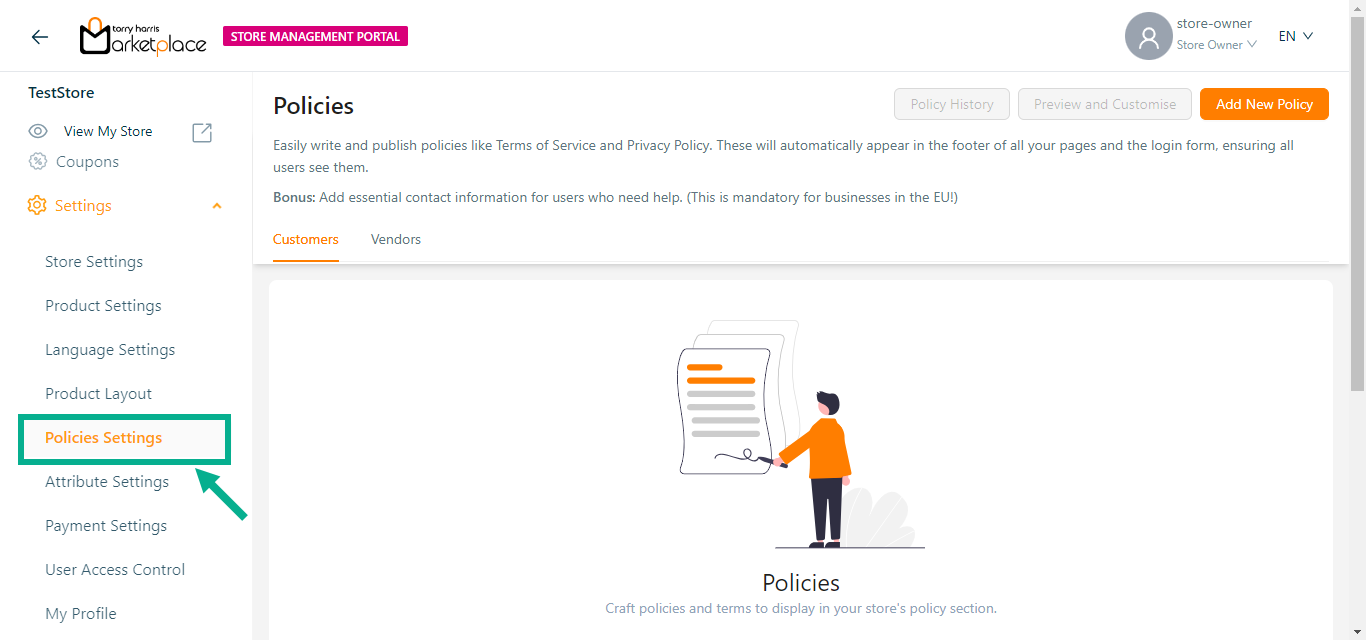Viewport: 1366px width, 640px height.
Task: Click the back arrow icon
Action: pyautogui.click(x=40, y=37)
